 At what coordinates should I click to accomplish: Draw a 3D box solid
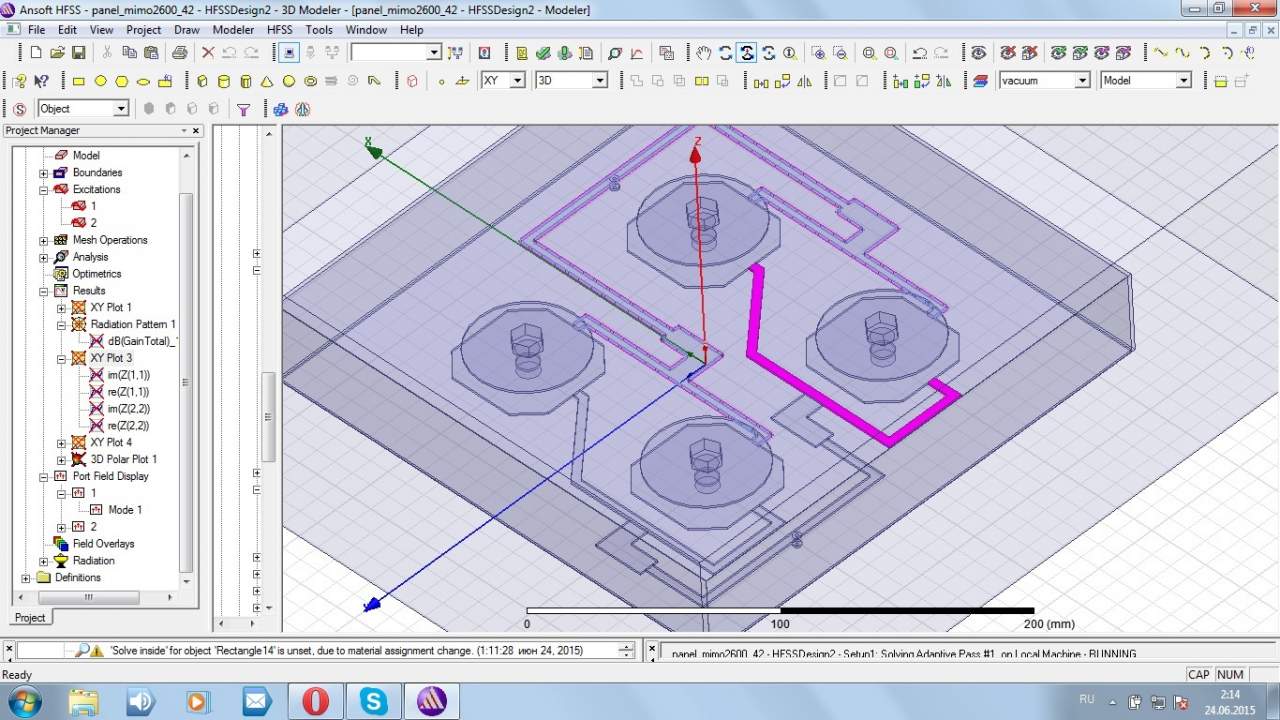point(202,81)
